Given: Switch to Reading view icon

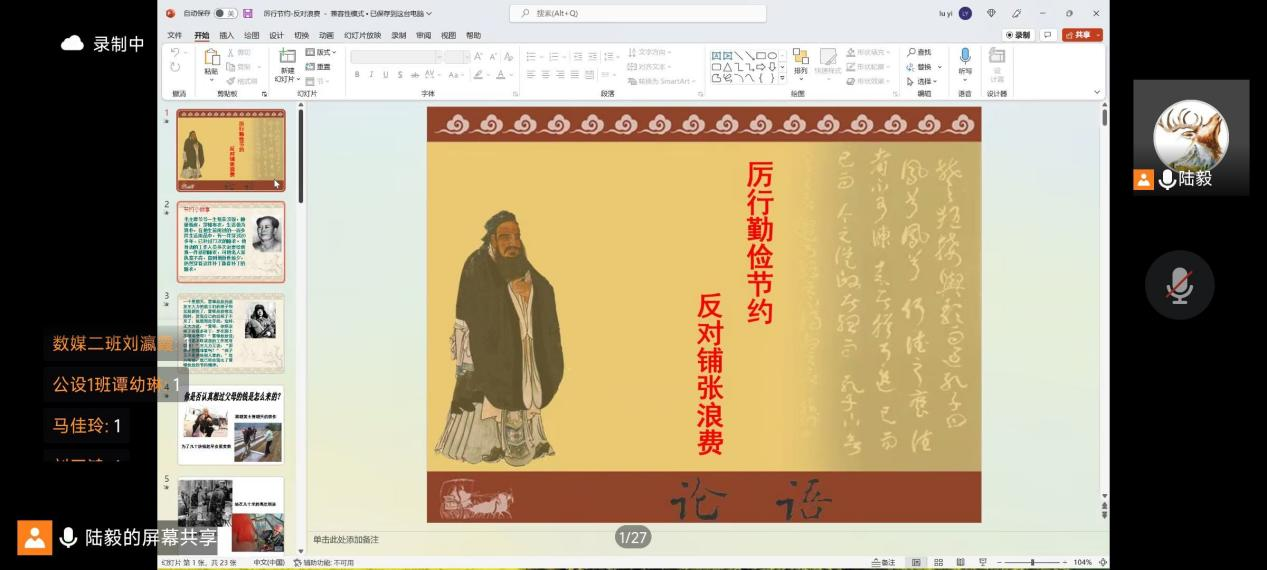Looking at the screenshot, I should [x=961, y=563].
